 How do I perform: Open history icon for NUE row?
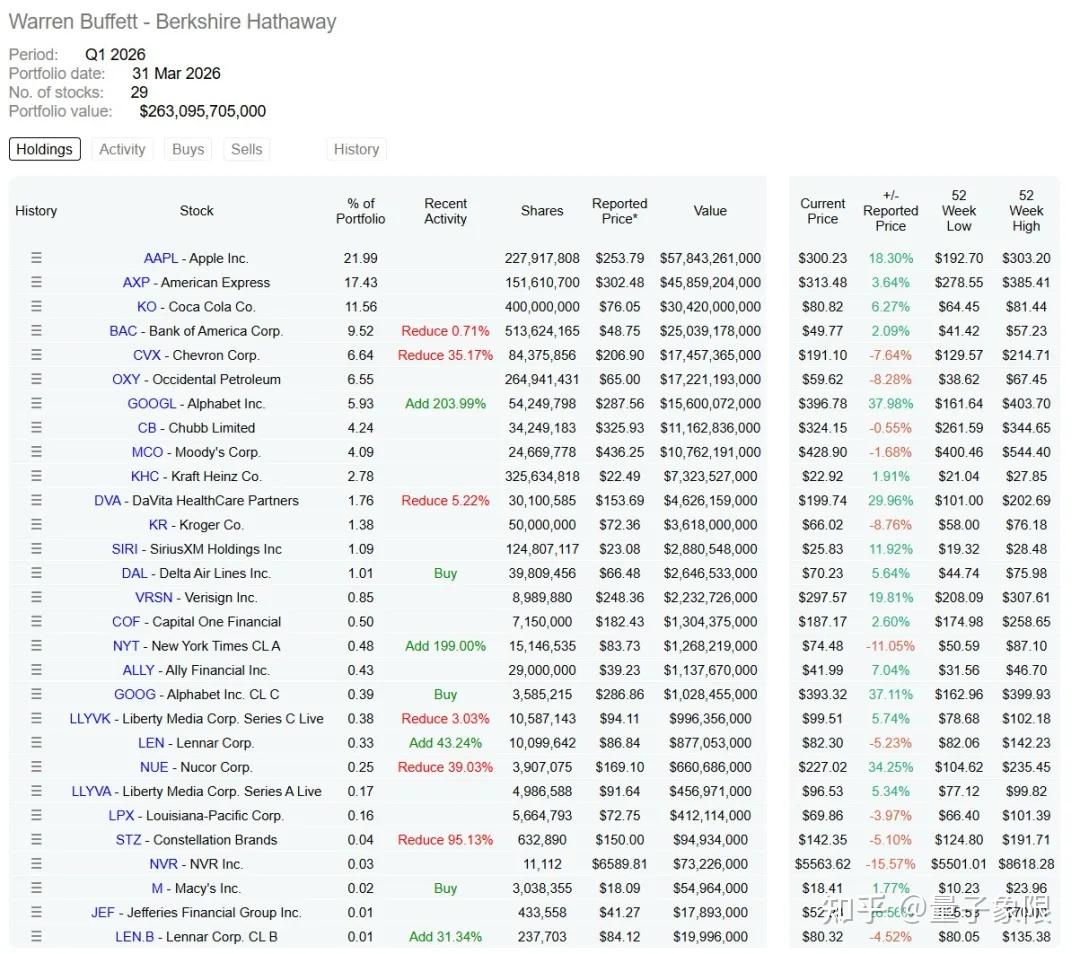pyautogui.click(x=37, y=767)
